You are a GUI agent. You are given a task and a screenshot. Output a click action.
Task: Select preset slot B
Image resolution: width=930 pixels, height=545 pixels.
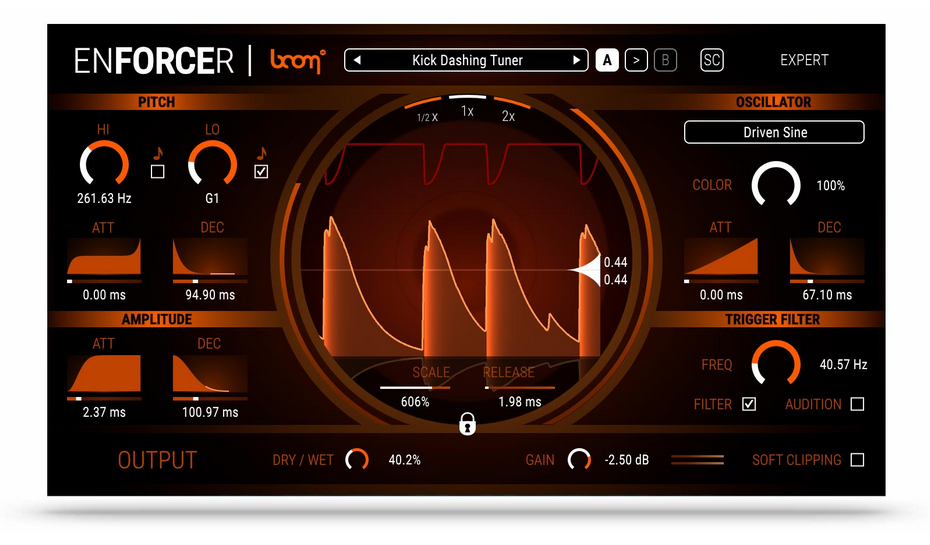point(665,60)
